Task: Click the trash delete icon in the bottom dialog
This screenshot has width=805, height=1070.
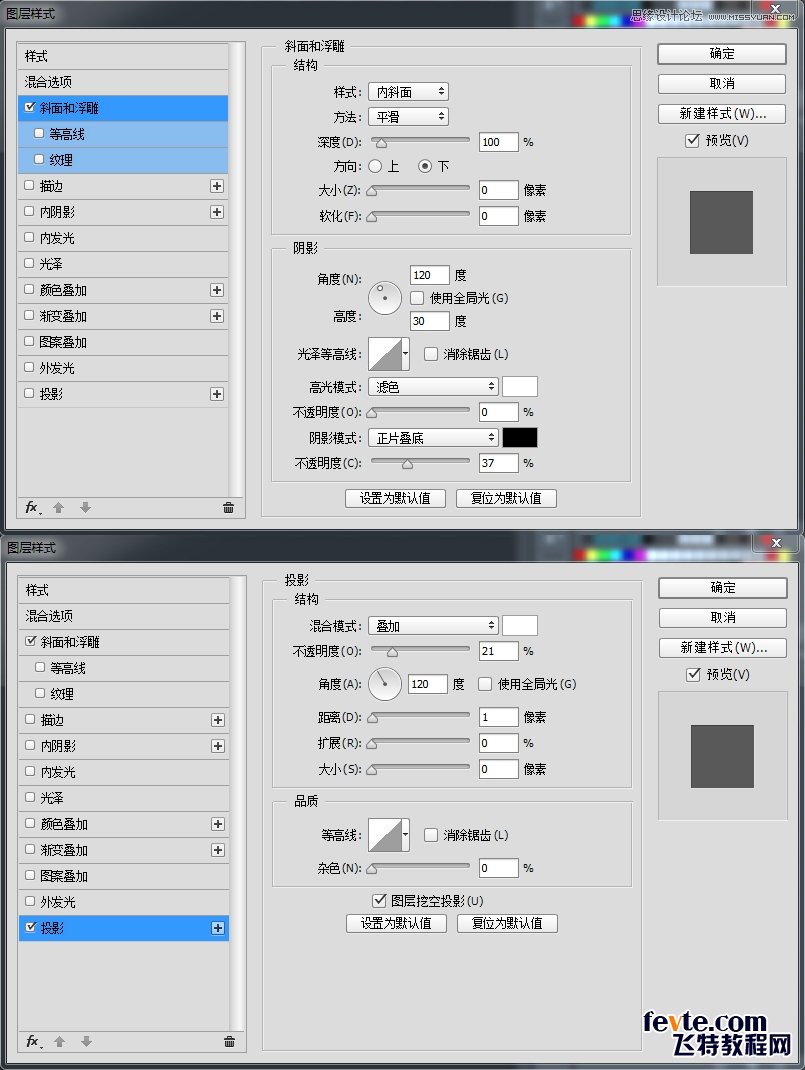Action: pos(229,1041)
